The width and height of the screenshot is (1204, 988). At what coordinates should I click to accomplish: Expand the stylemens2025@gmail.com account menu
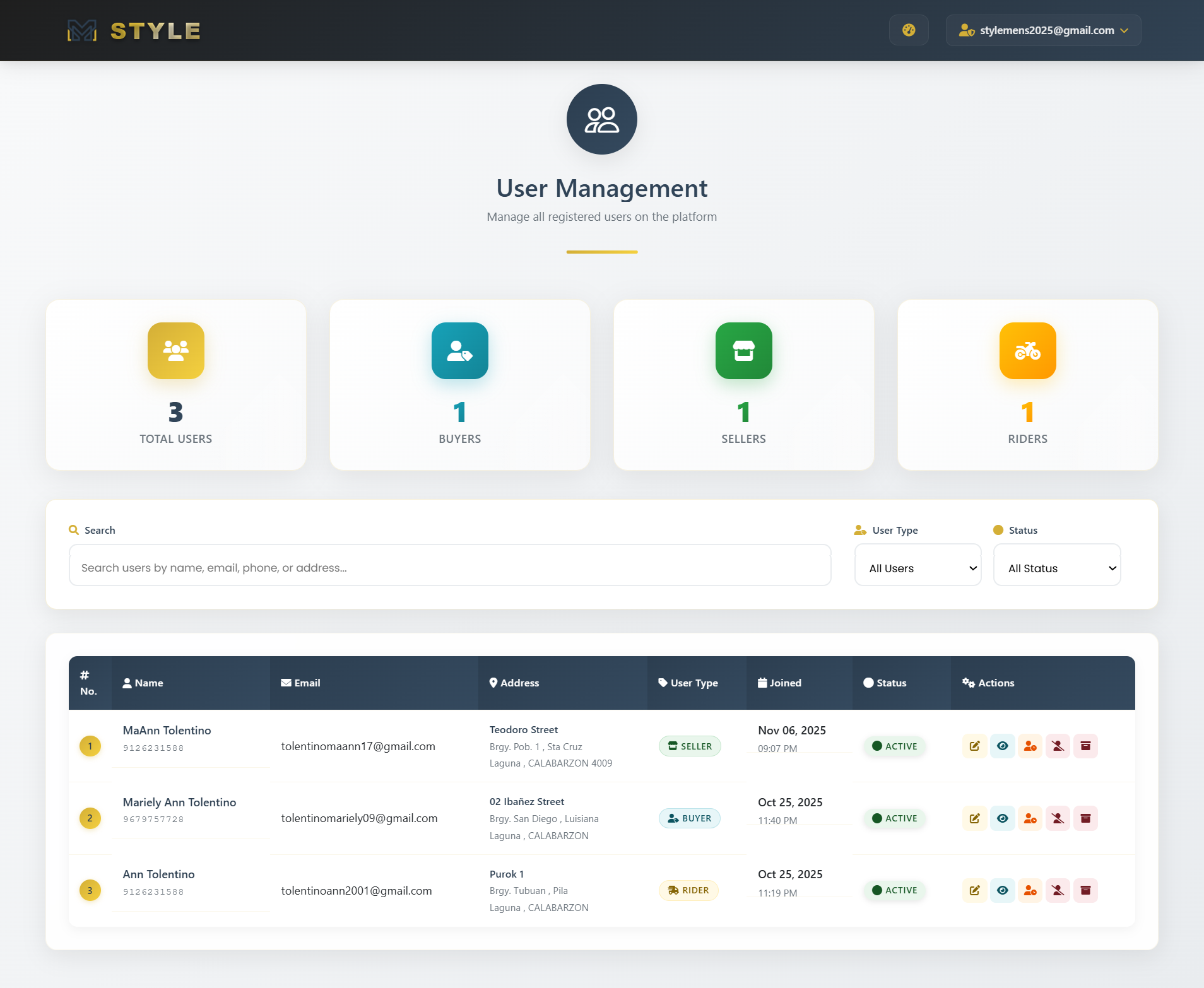1042,30
